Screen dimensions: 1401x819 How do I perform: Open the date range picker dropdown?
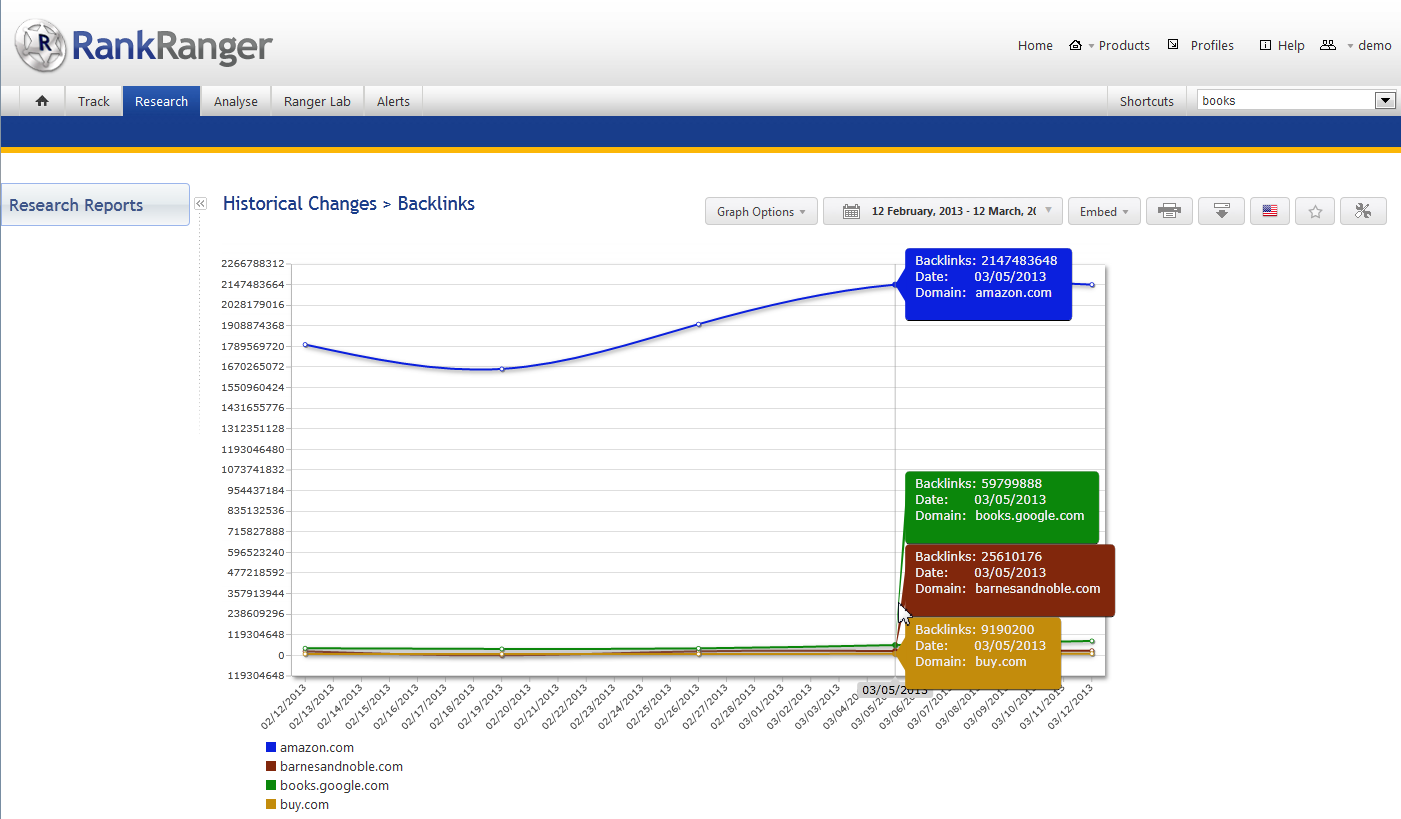943,211
